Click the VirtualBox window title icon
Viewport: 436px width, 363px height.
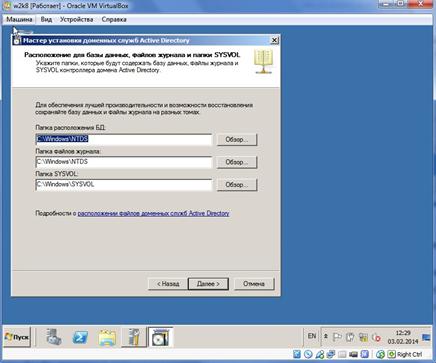pos(7,5)
